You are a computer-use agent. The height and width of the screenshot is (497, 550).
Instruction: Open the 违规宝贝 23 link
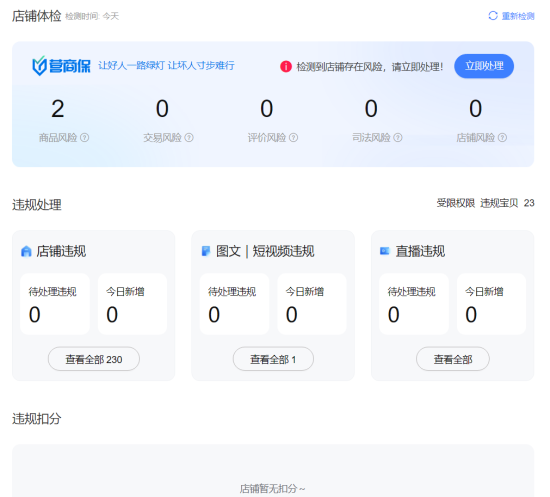coord(507,203)
